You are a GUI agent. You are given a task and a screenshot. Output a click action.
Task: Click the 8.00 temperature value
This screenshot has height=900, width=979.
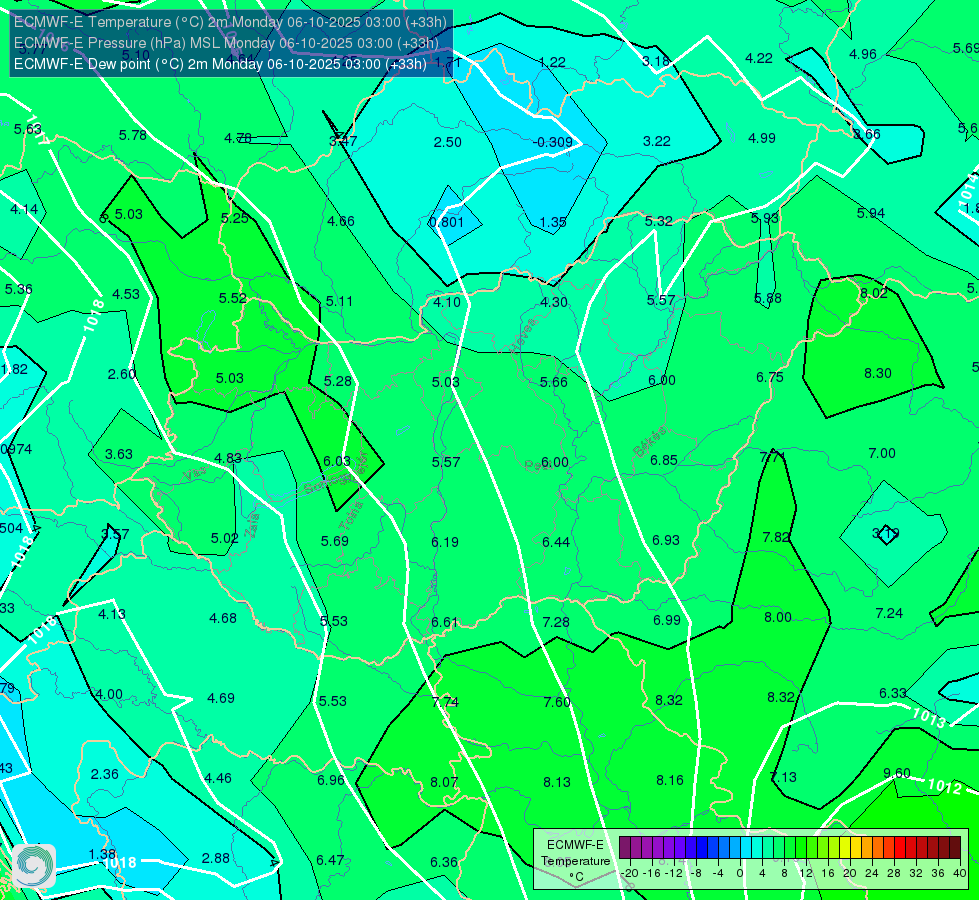pyautogui.click(x=778, y=616)
